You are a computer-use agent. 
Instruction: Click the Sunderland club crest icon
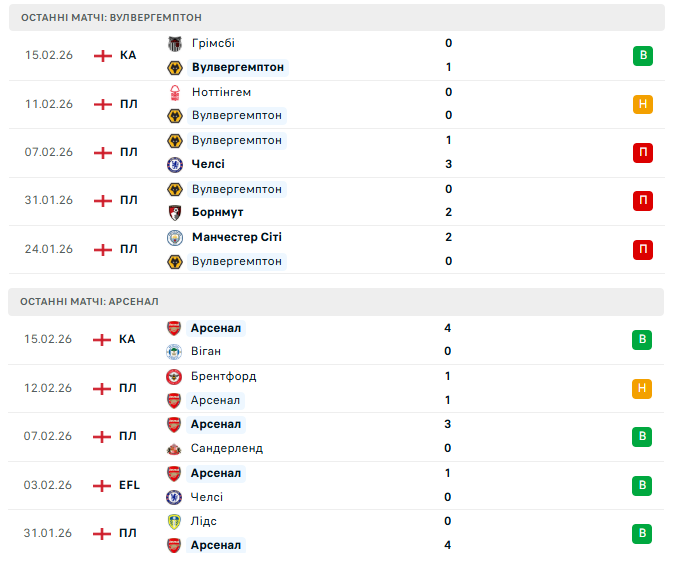[175, 448]
